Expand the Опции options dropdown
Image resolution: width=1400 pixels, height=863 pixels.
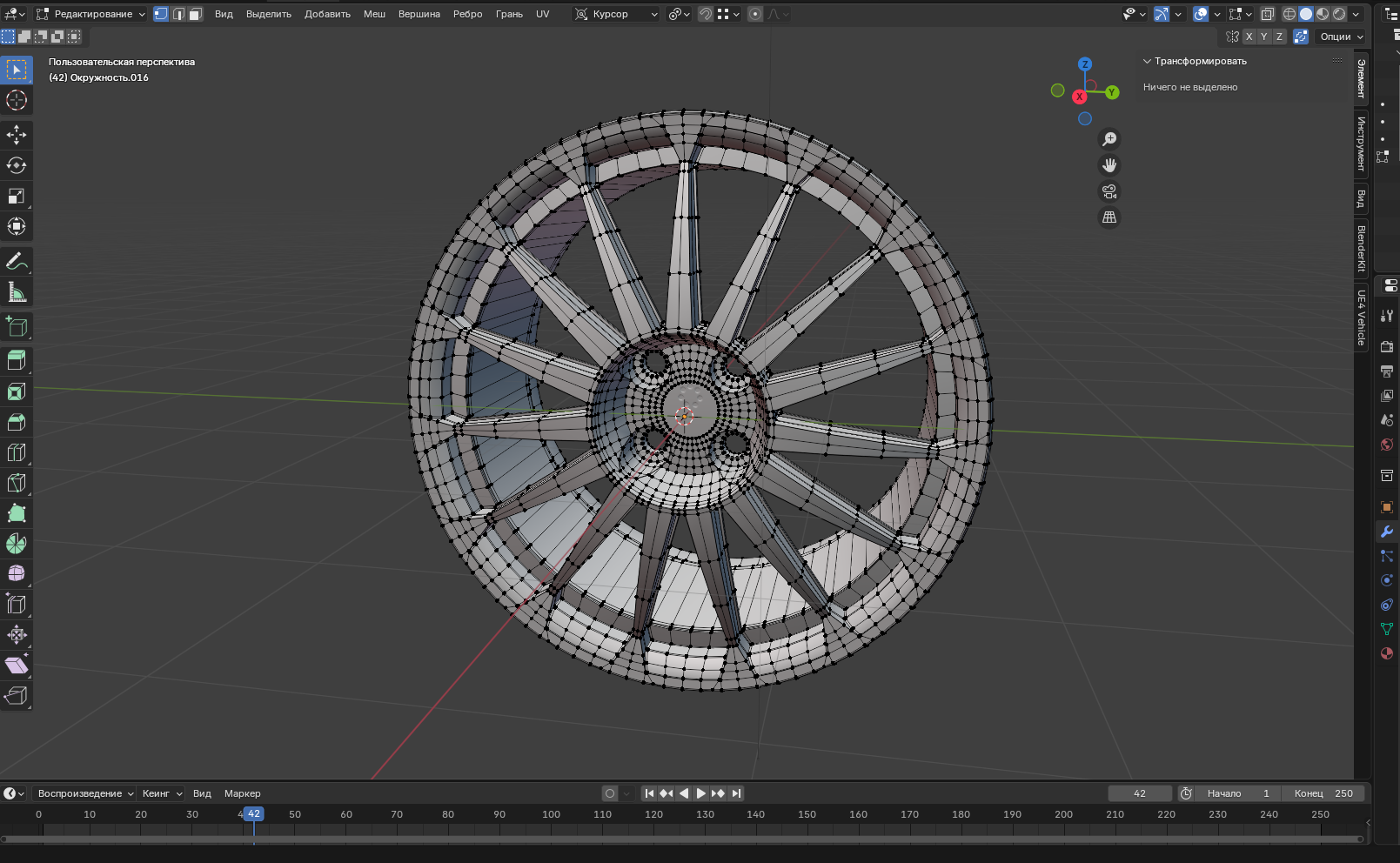point(1342,37)
